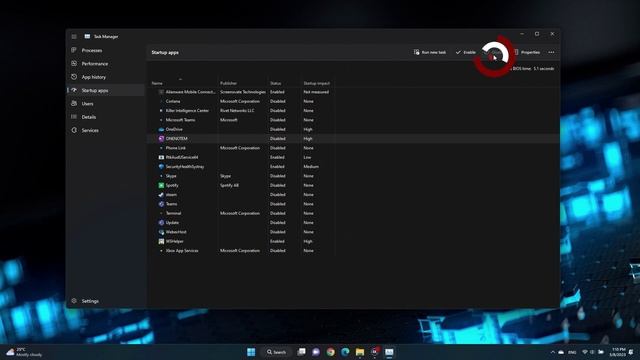This screenshot has height=360, width=640.
Task: Select the Teams row icon
Action: point(161,204)
